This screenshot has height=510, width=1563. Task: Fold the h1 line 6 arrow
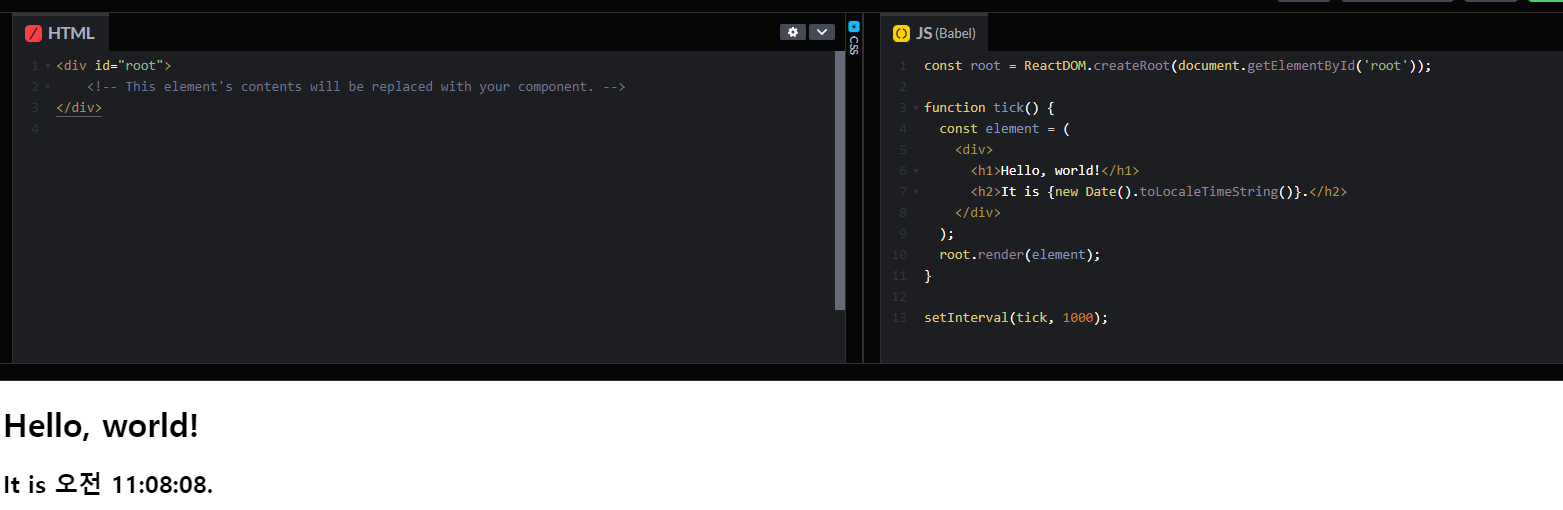tap(915, 171)
